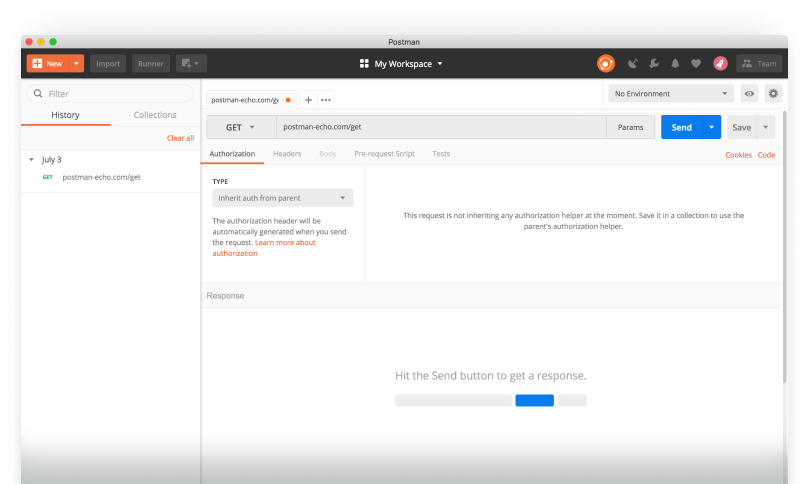This screenshot has height=484, width=810.
Task: Open the Code link
Action: pos(766,155)
